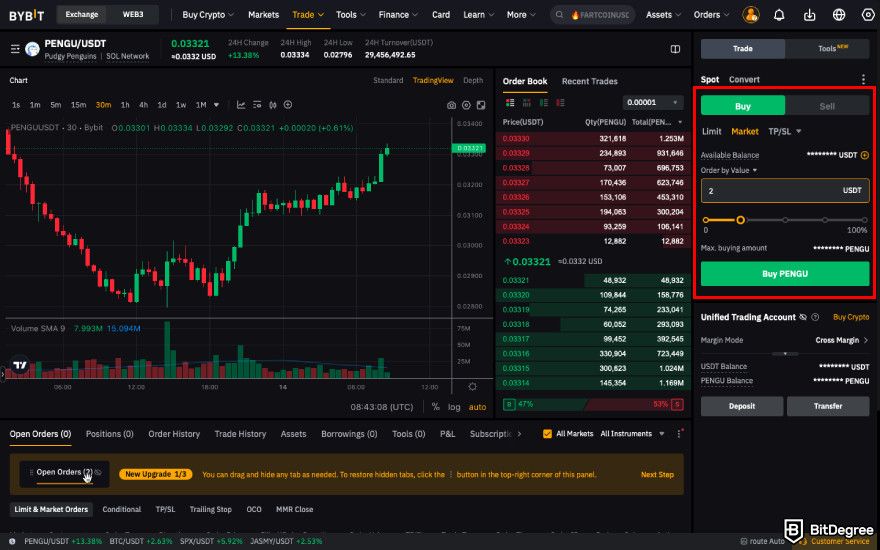Screen dimensions: 880x550
Task: Open All Instruments filter dropdown
Action: [632, 434]
